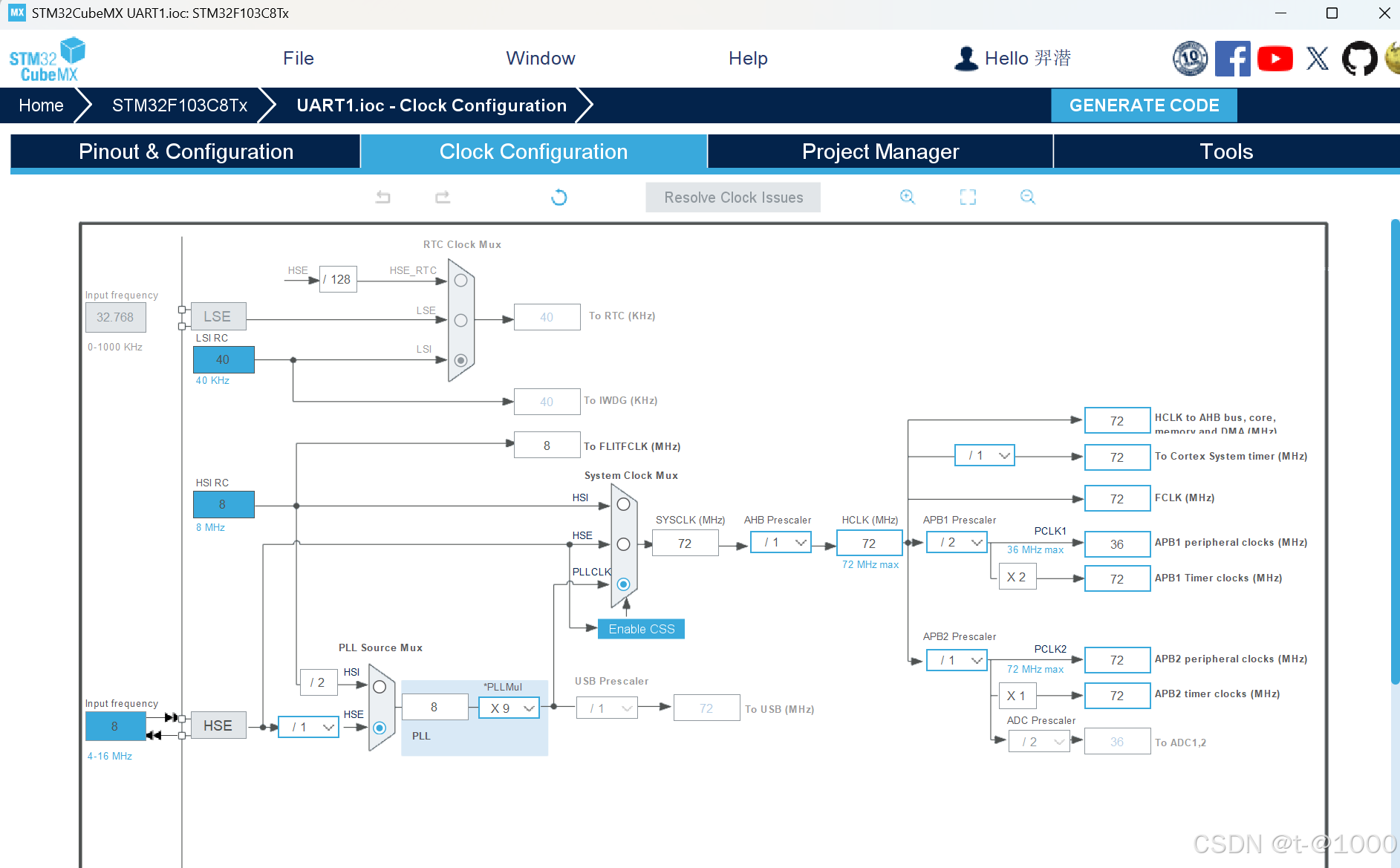Screen dimensions: 1400x868
Task: Select PLLCLK on System Clock Mux
Action: tap(624, 584)
